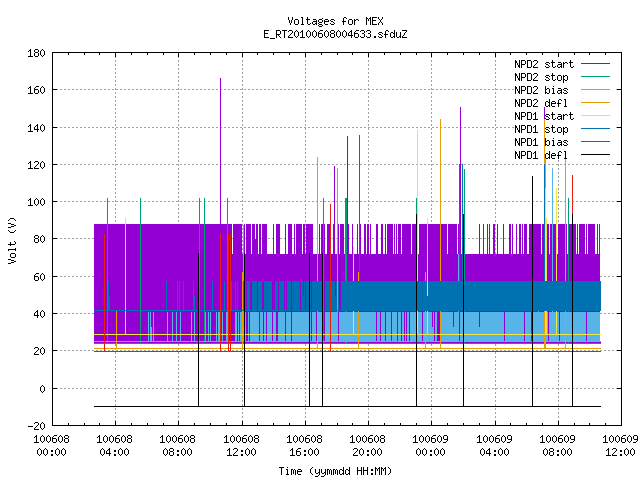Click the y-axis tick value 80

[x=39, y=239]
